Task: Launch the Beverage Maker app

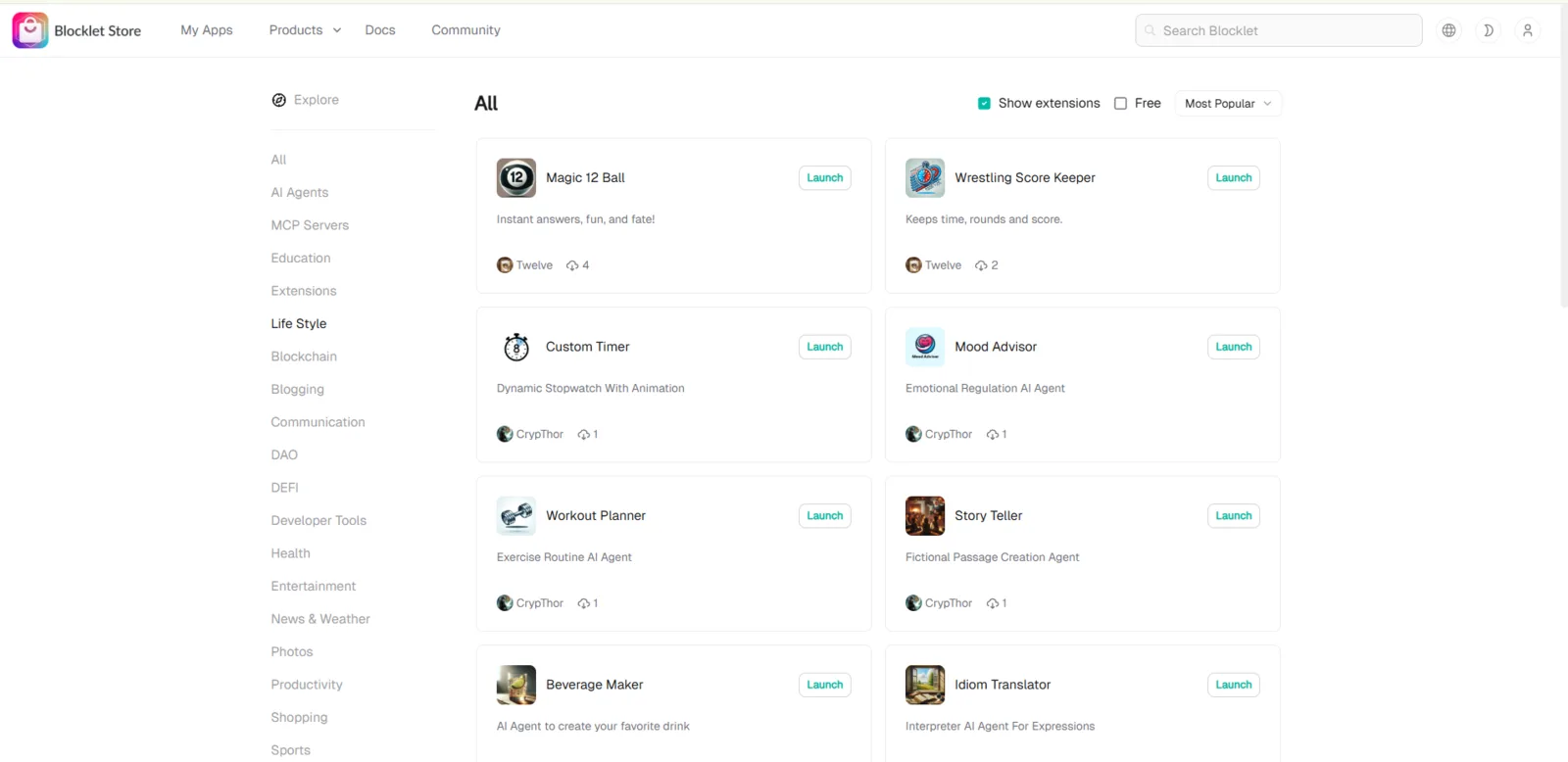Action: (x=825, y=685)
